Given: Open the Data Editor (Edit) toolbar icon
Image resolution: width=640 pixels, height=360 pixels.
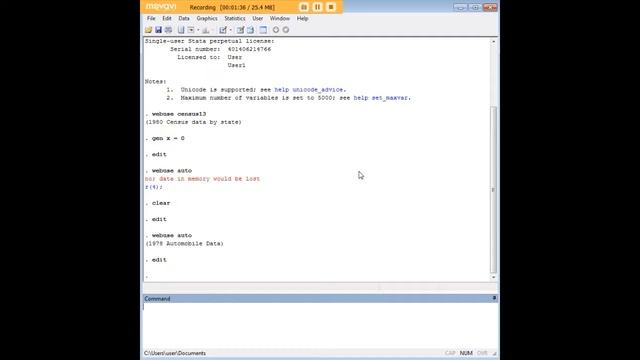Looking at the screenshot, I should tap(240, 30).
